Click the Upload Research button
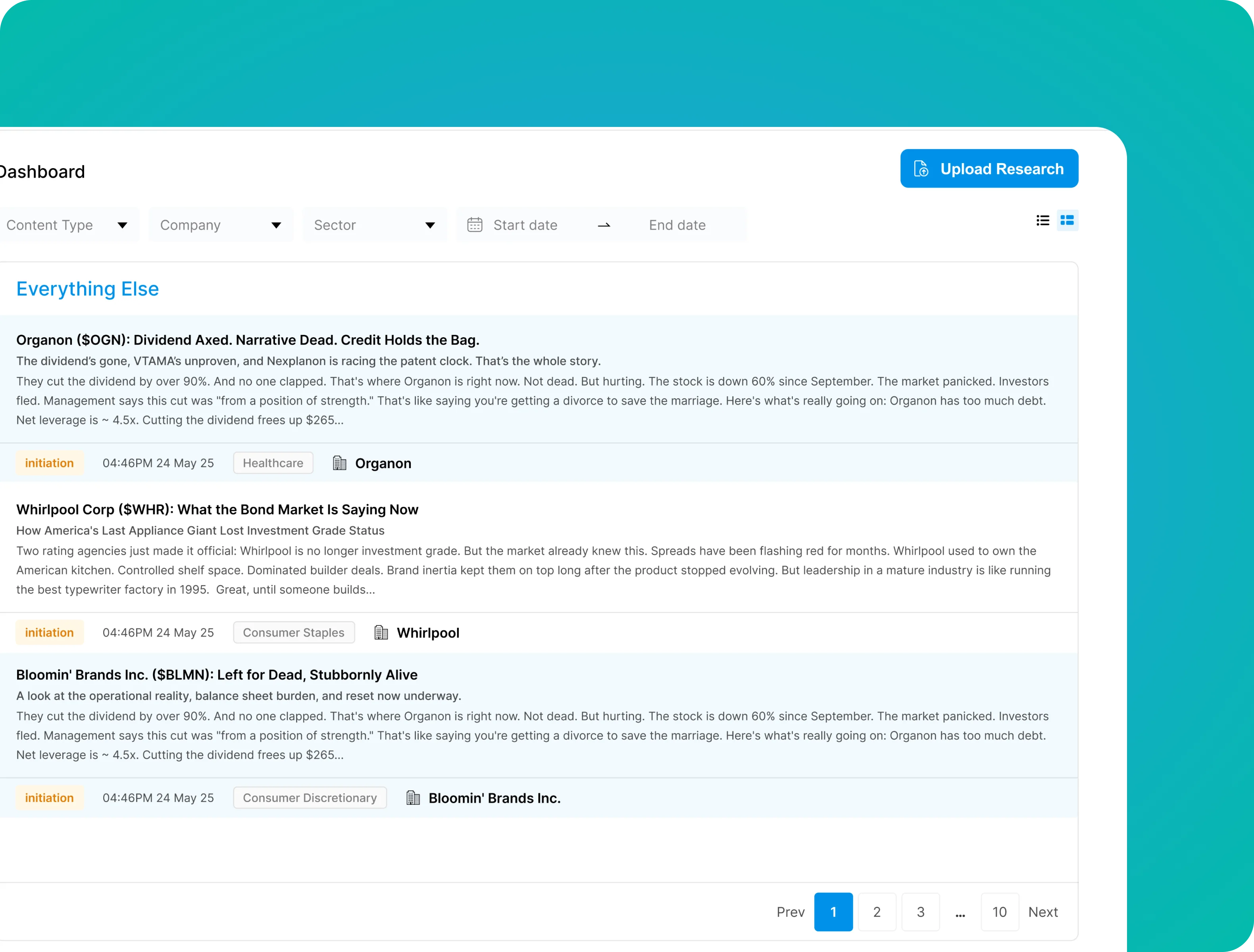The width and height of the screenshot is (1254, 952). pos(989,168)
